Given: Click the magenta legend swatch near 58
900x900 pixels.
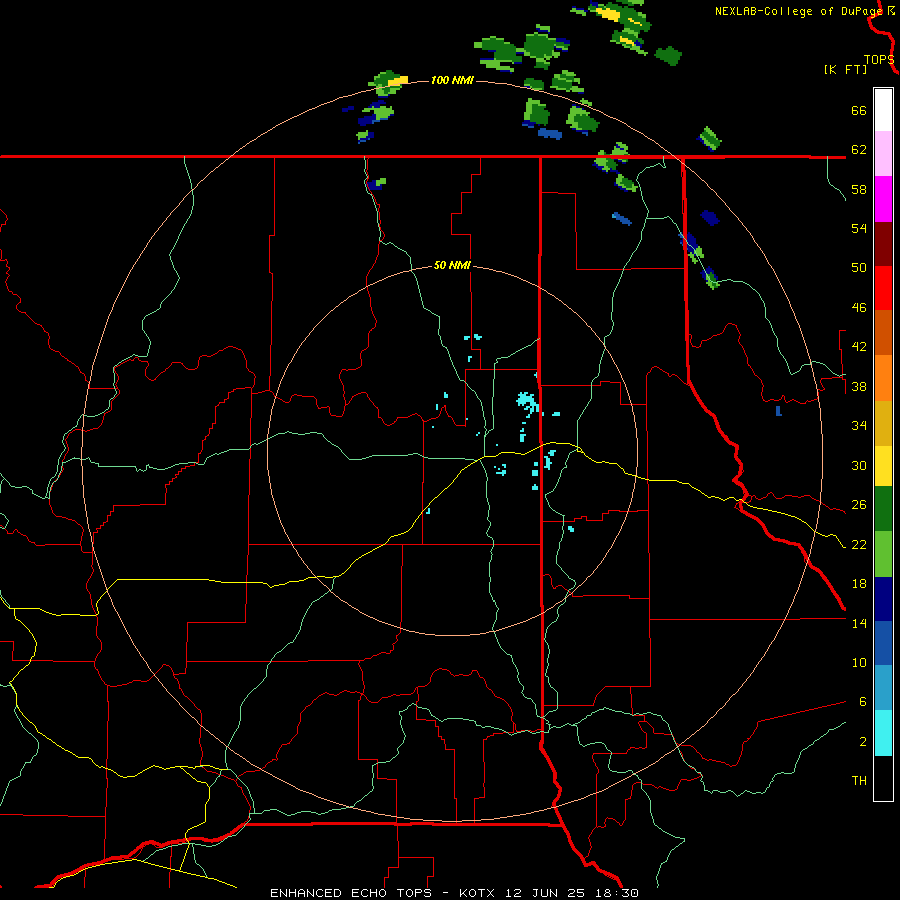Looking at the screenshot, I should coord(883,199).
